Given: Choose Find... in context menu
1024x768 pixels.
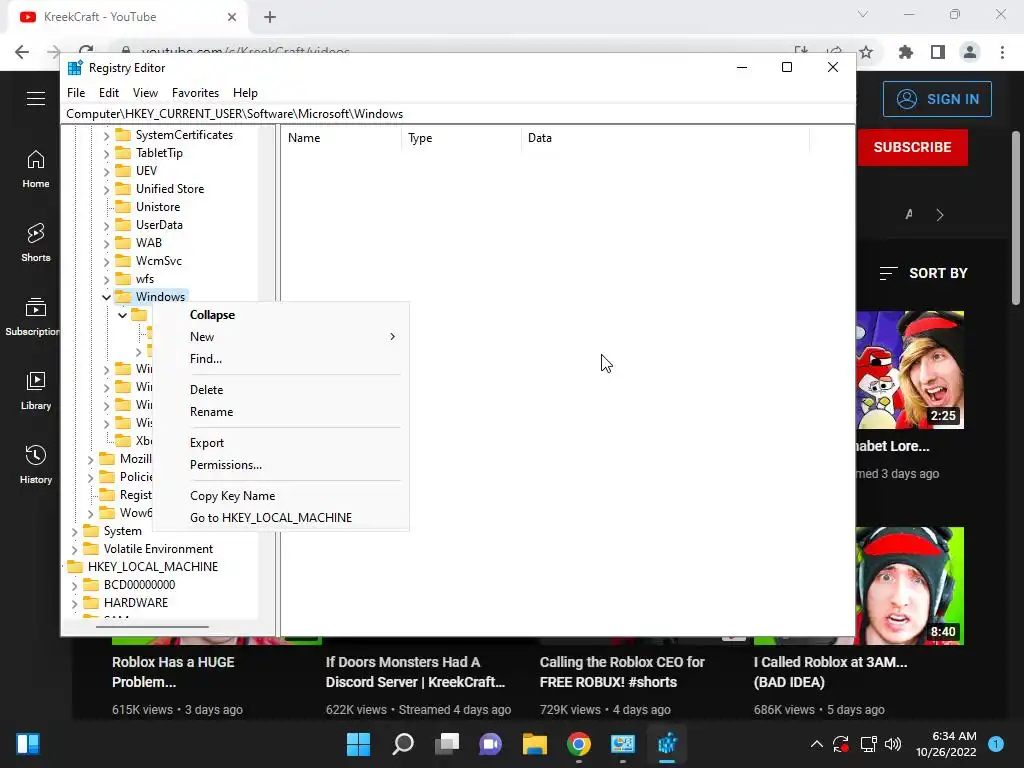Looking at the screenshot, I should (281, 359).
